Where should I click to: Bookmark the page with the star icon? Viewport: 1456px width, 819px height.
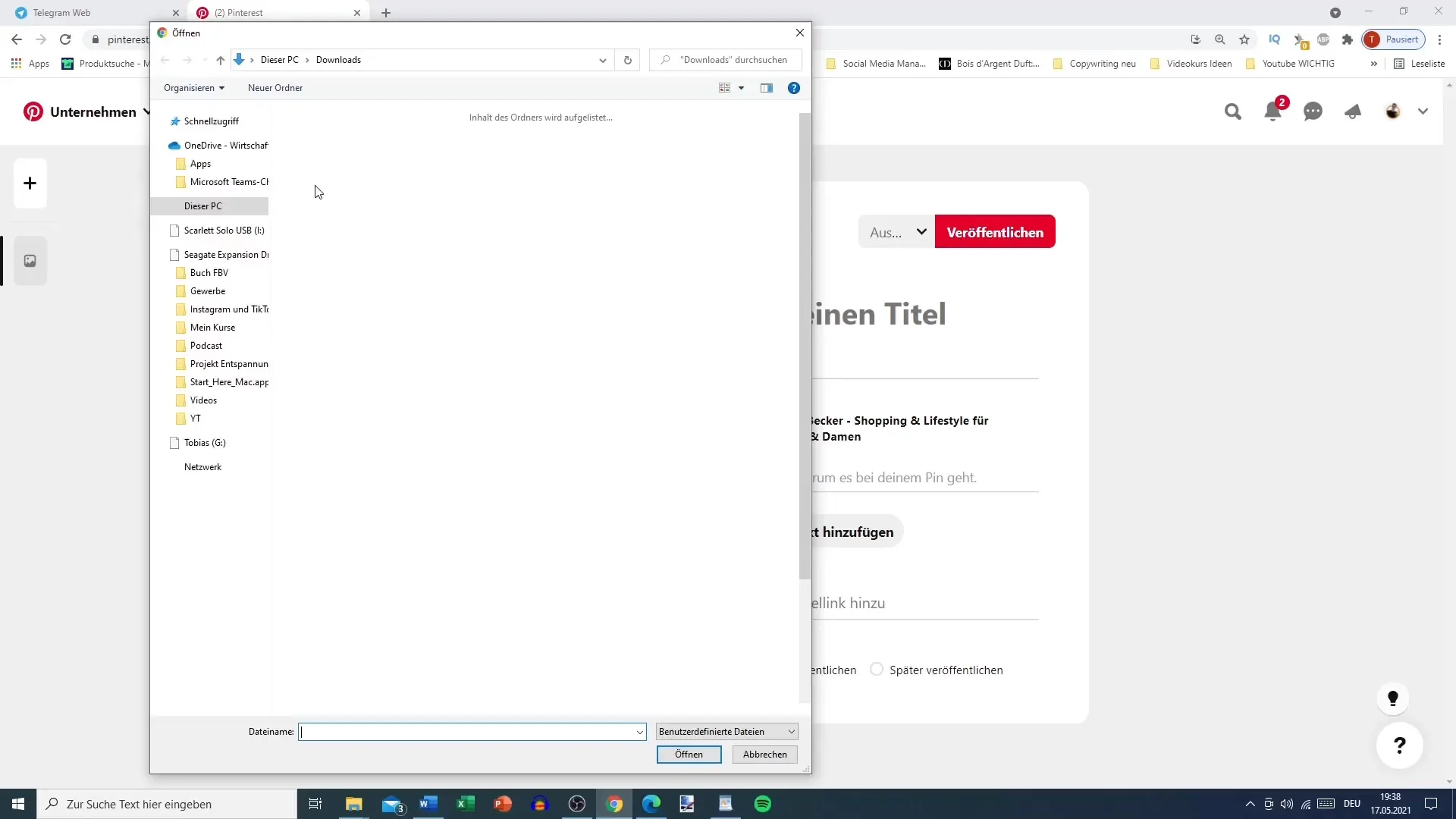click(1244, 39)
